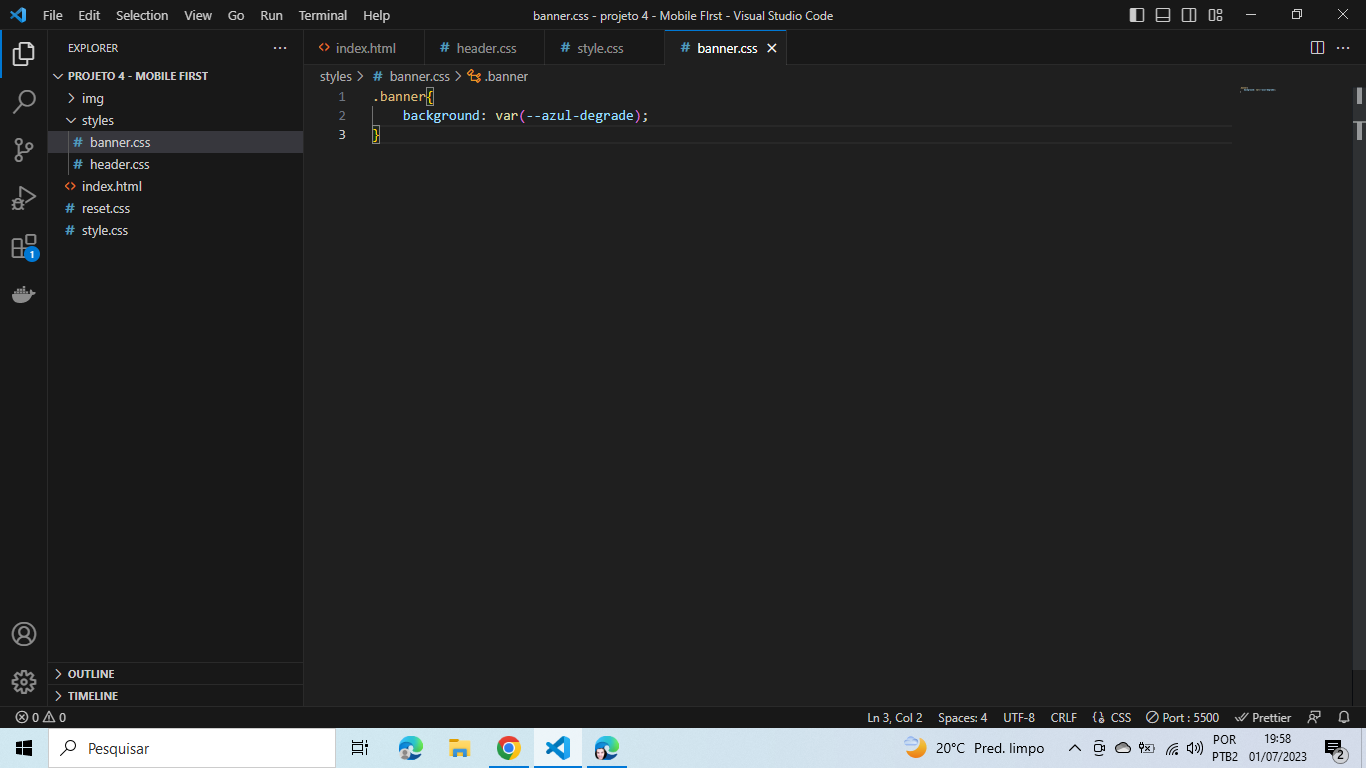Click line number 2 in the gutter

click(x=341, y=116)
